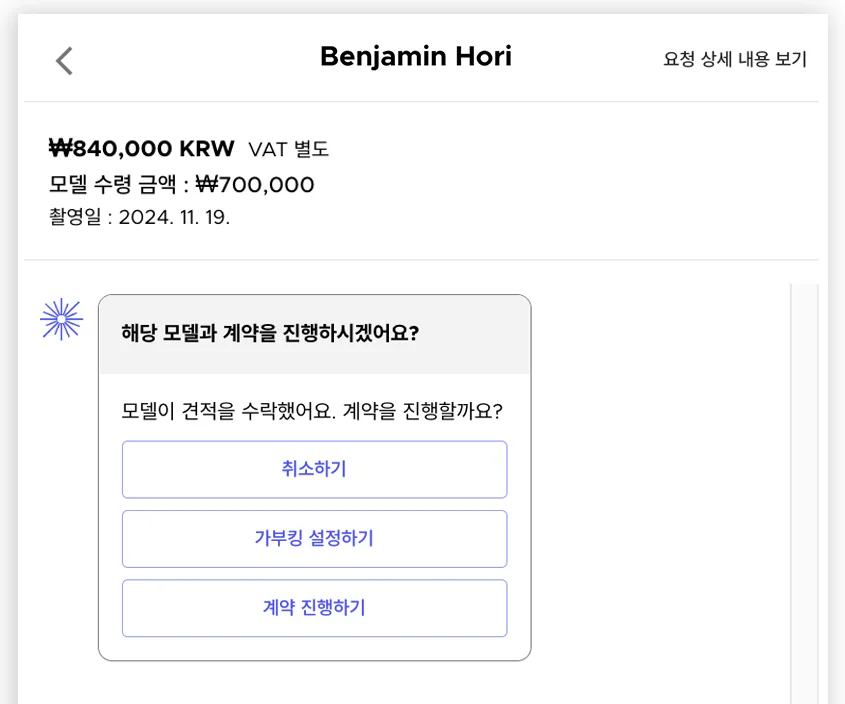Click the 계약을 진행할까요? question text
Viewport: 845px width, 704px height.
pos(423,411)
